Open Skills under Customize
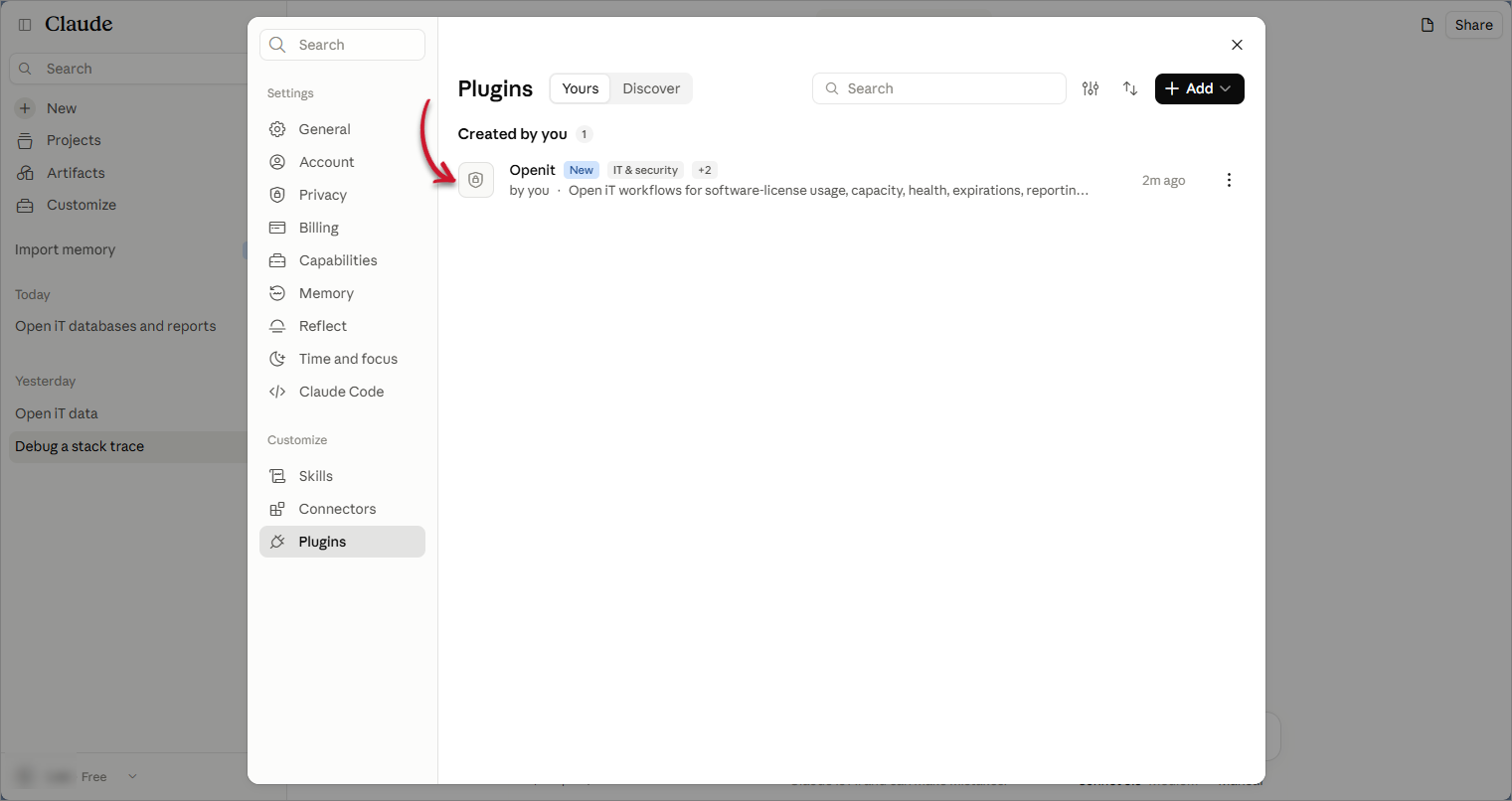The height and width of the screenshot is (801, 1512). 342,476
